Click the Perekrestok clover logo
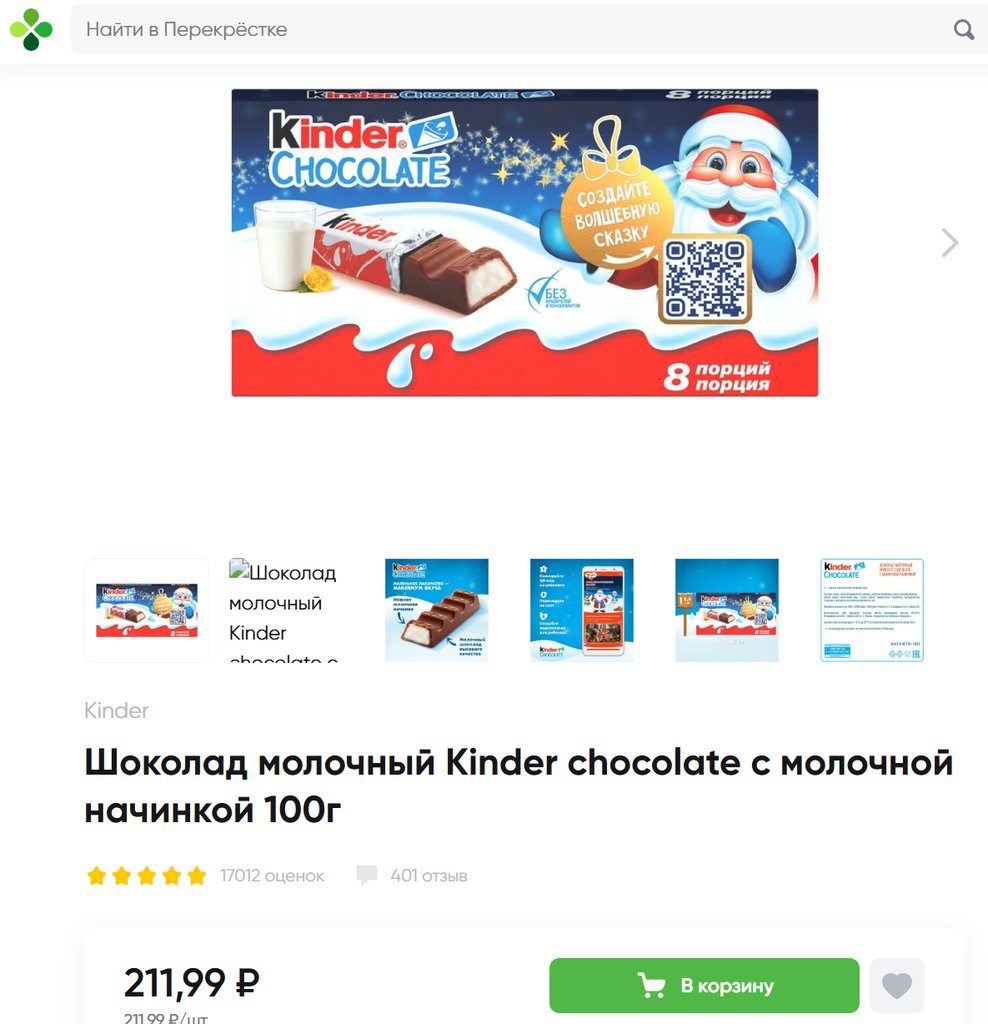 (31, 29)
